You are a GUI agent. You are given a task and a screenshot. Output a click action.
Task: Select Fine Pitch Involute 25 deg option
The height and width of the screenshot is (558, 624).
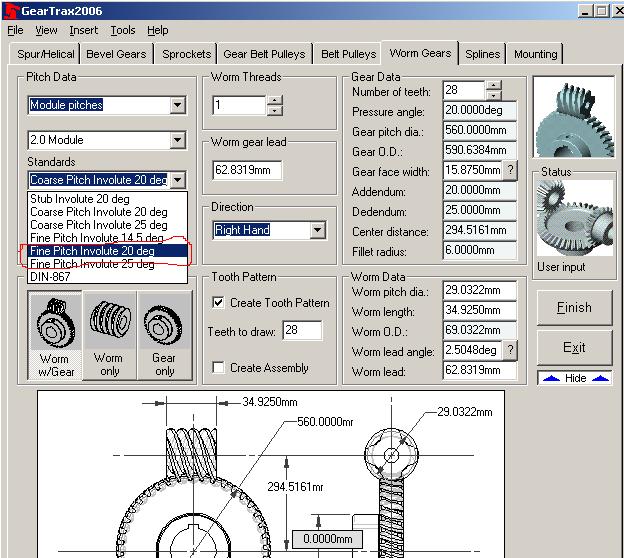(x=107, y=264)
